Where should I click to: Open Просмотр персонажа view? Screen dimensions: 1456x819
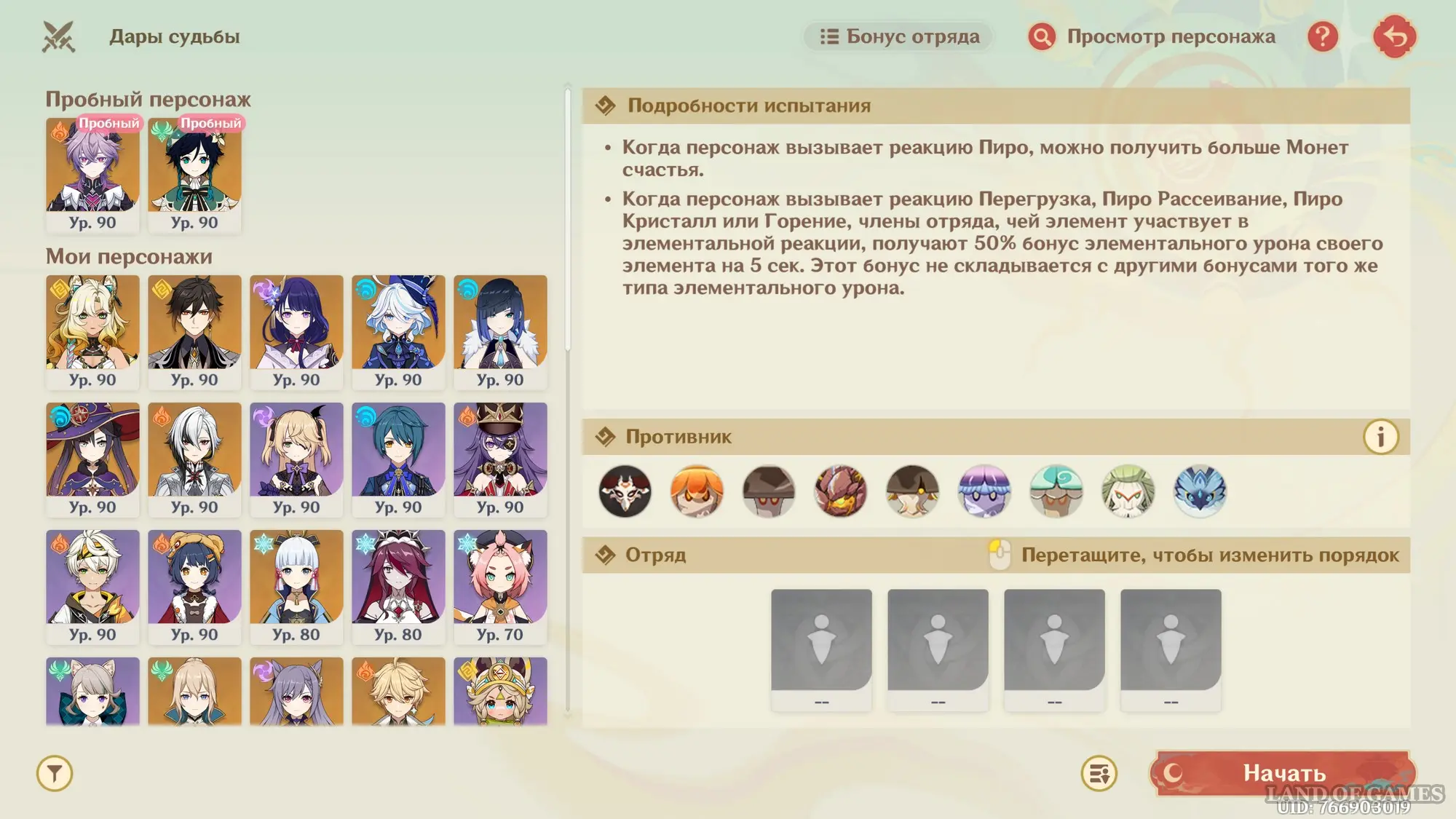pos(1152,36)
